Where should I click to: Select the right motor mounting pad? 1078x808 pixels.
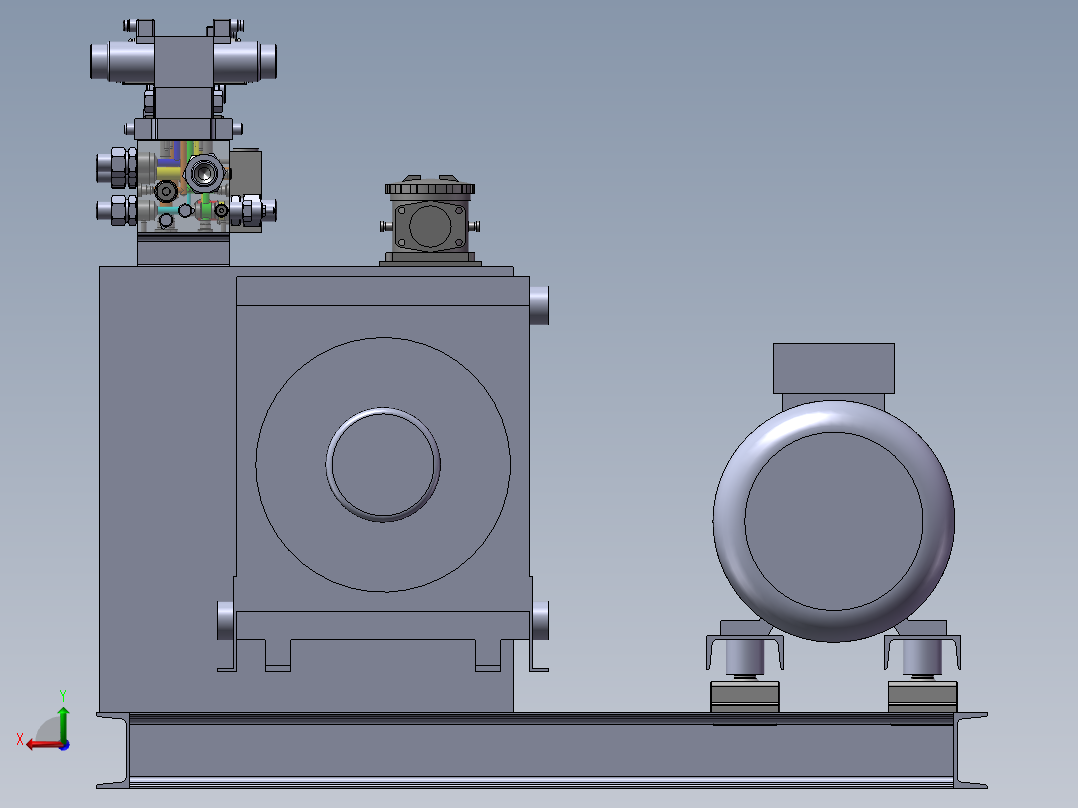923,697
